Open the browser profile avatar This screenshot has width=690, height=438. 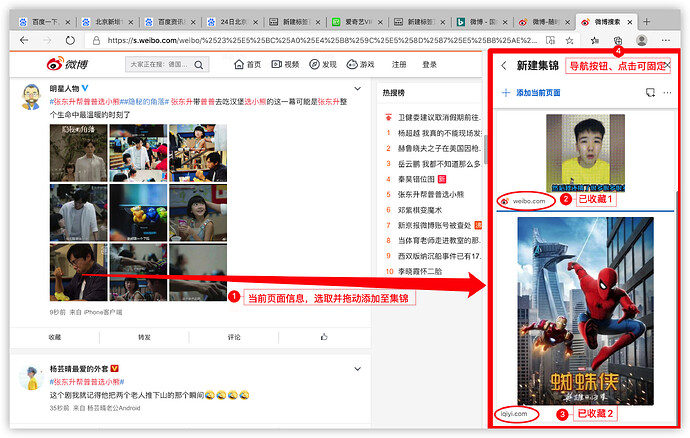coord(642,40)
